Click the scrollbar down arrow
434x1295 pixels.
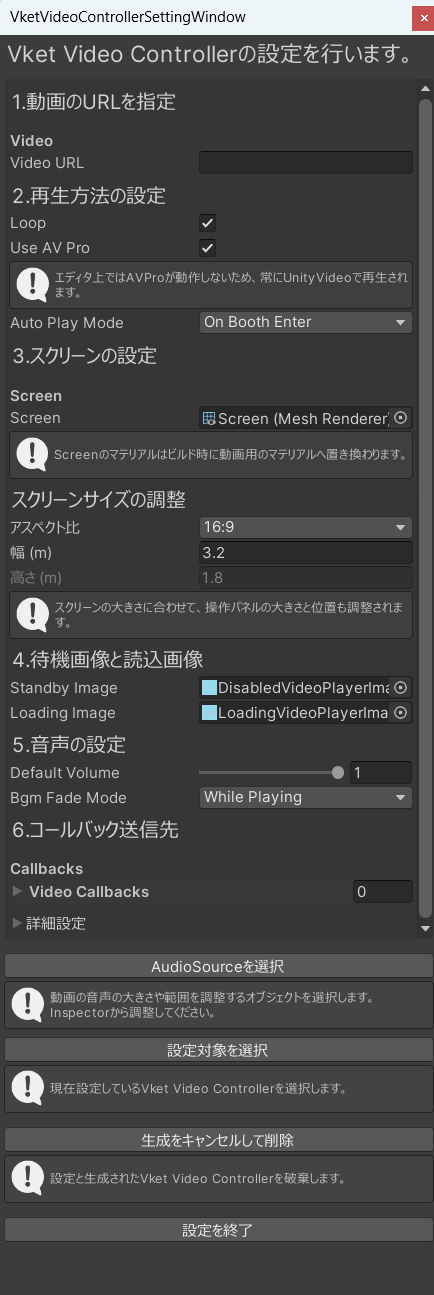[x=425, y=929]
